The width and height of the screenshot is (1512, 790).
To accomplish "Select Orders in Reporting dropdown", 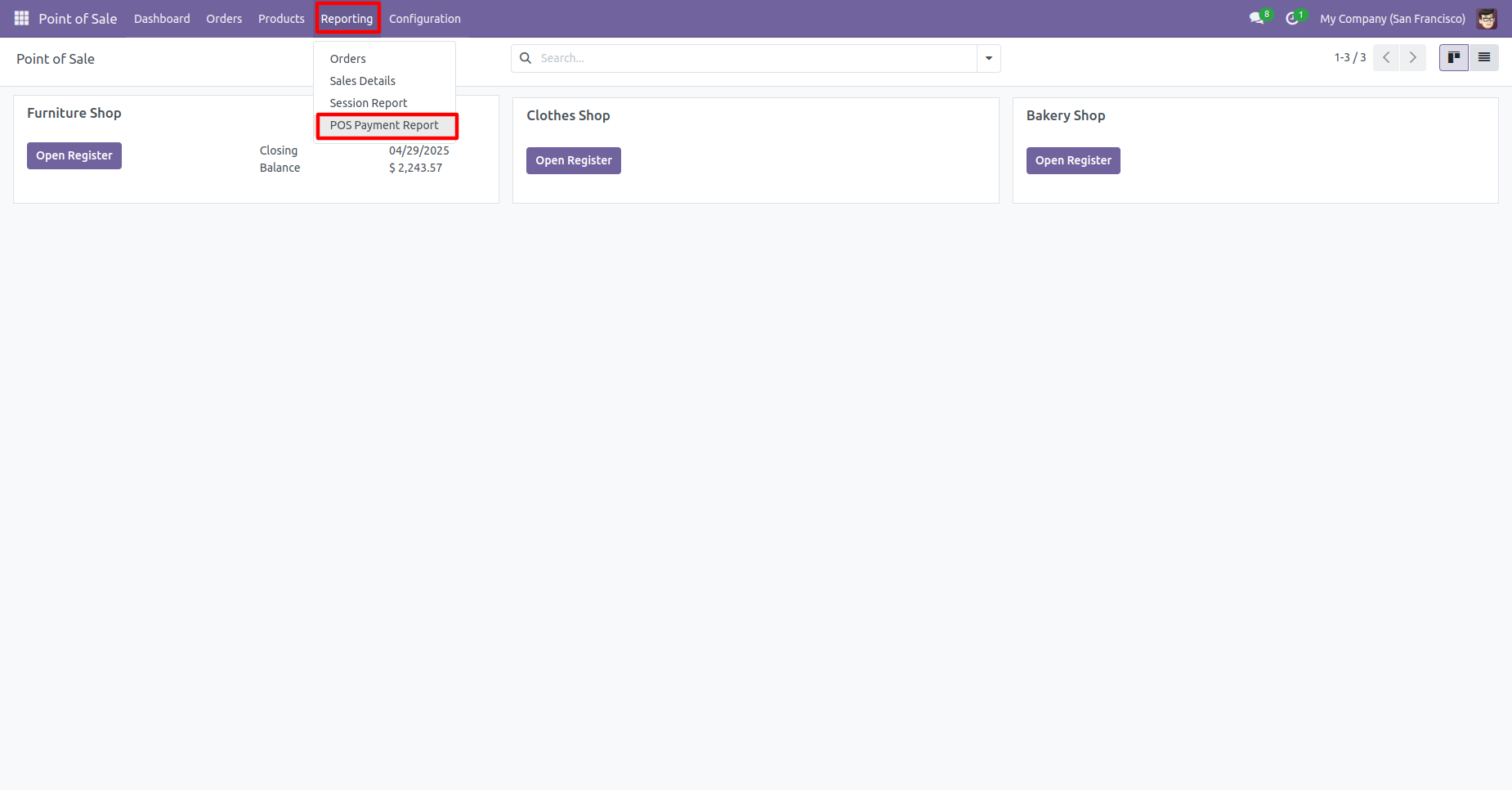I will click(348, 59).
